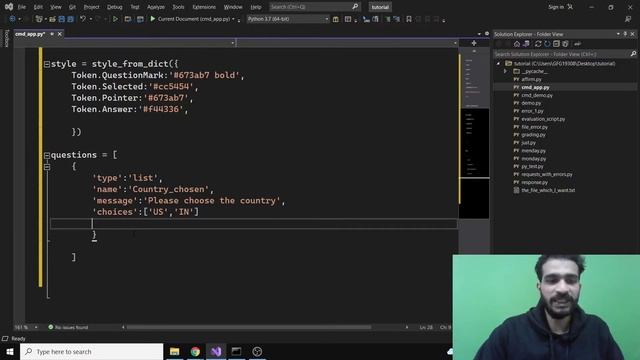The image size is (640, 360).
Task: Click the Python environments icon beside interpreter box
Action: click(x=336, y=19)
